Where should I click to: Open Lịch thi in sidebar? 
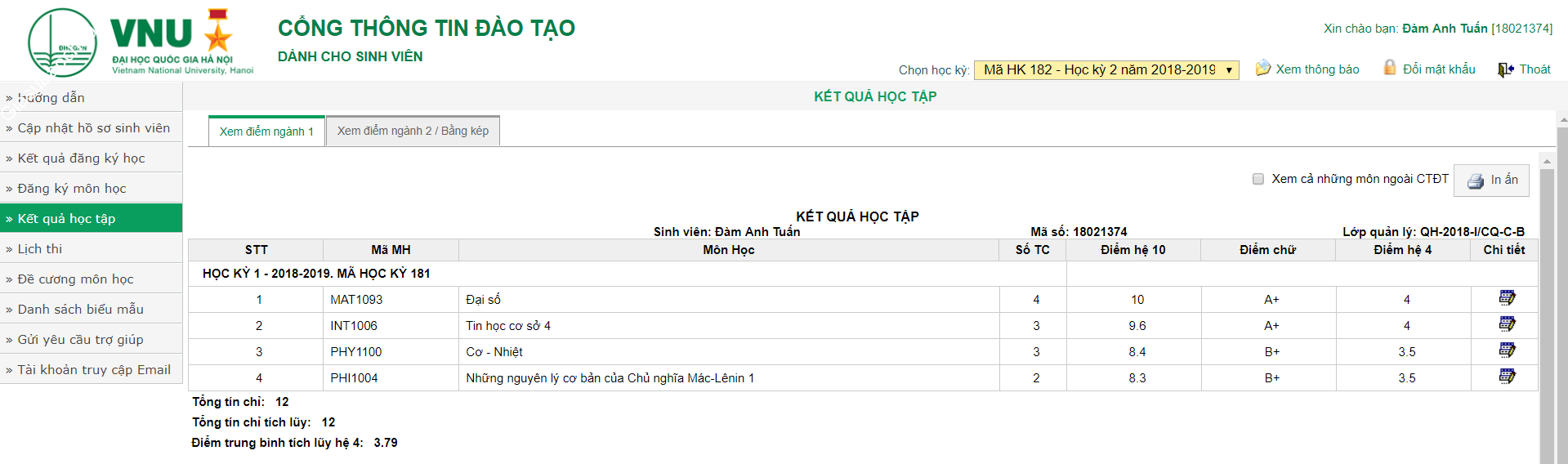point(40,249)
